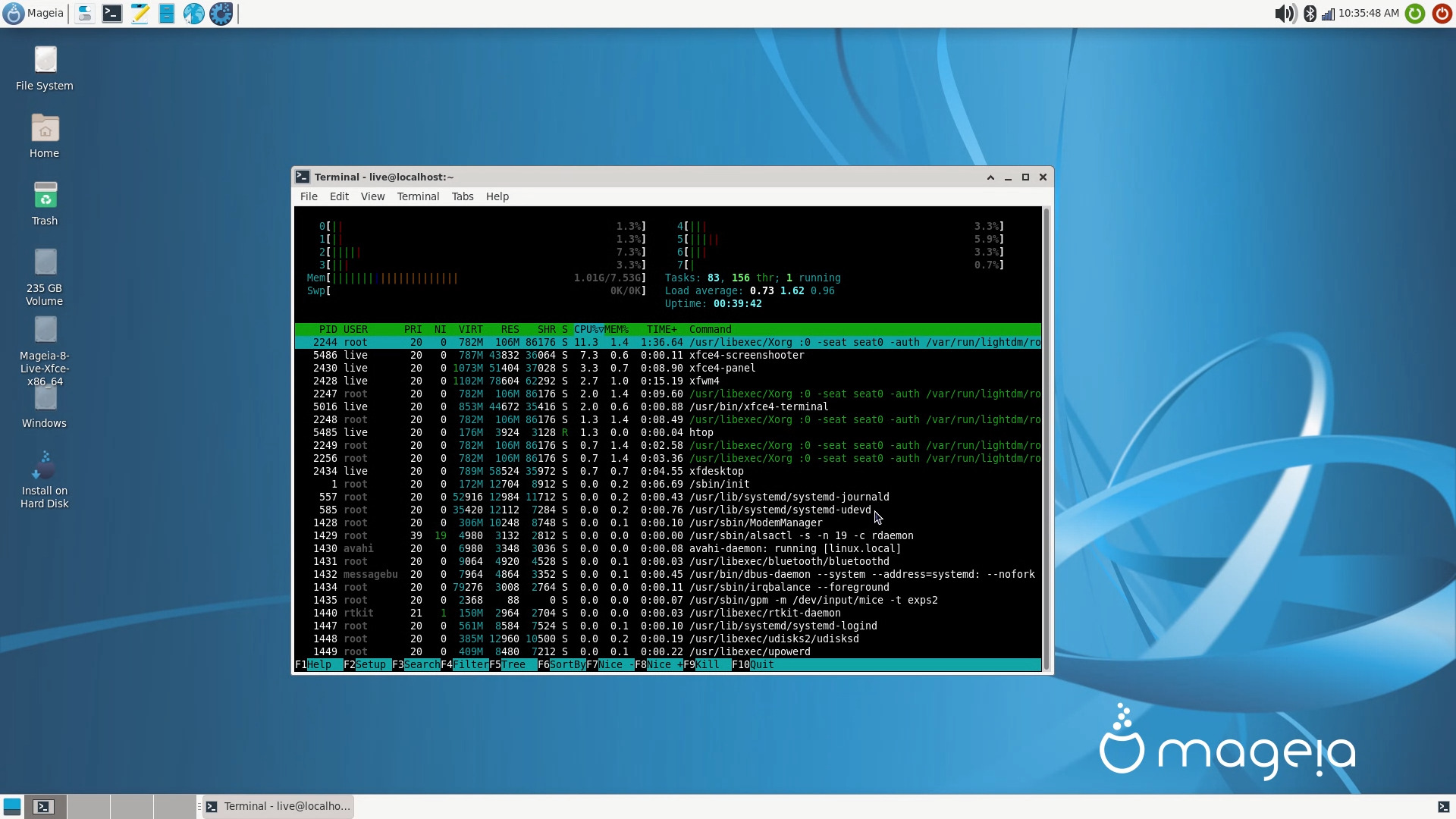Viewport: 1456px width, 819px height.
Task: Enable Tree view via F5 in htop footer
Action: click(x=508, y=665)
